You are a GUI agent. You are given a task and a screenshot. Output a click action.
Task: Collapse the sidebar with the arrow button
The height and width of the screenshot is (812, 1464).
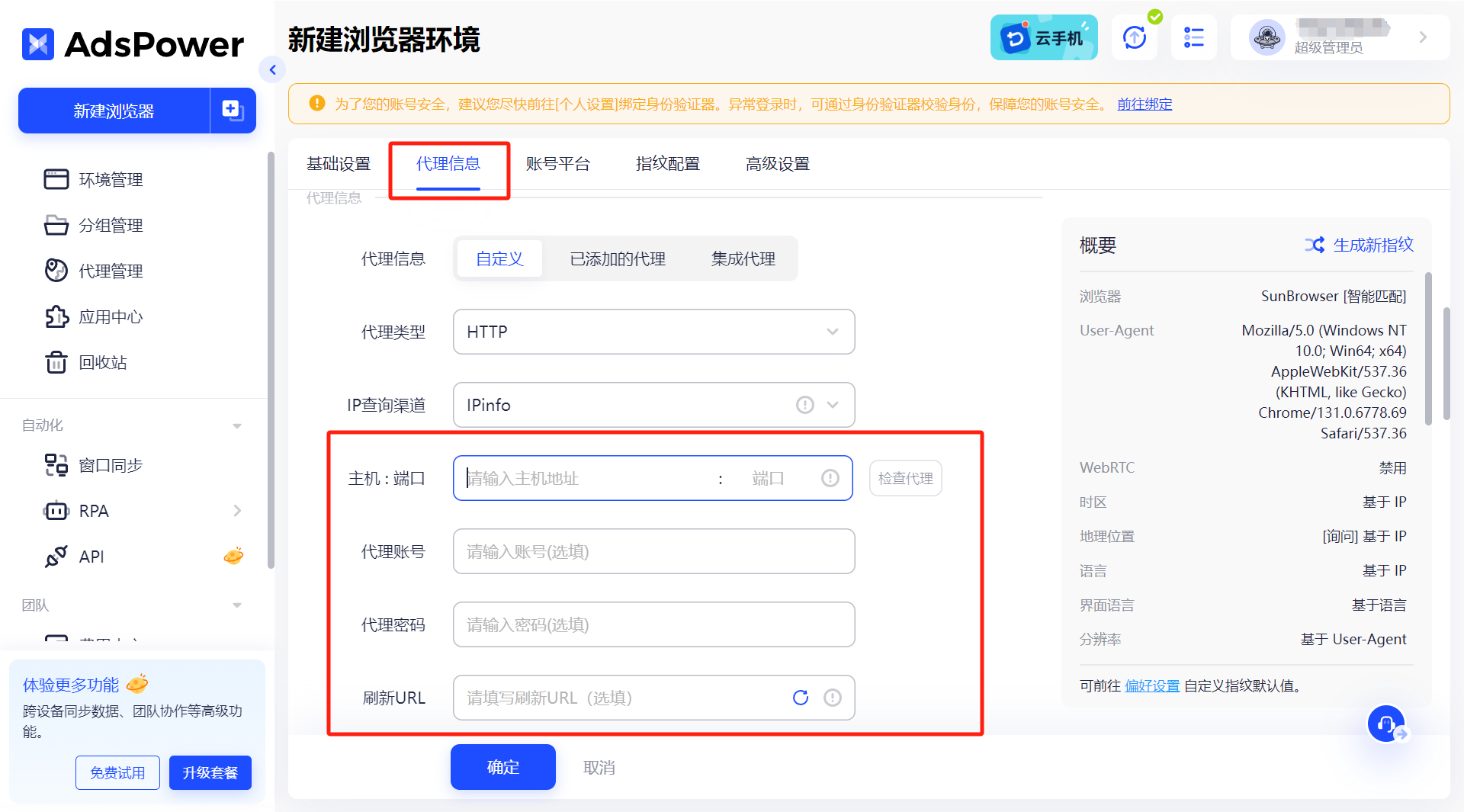pos(272,70)
